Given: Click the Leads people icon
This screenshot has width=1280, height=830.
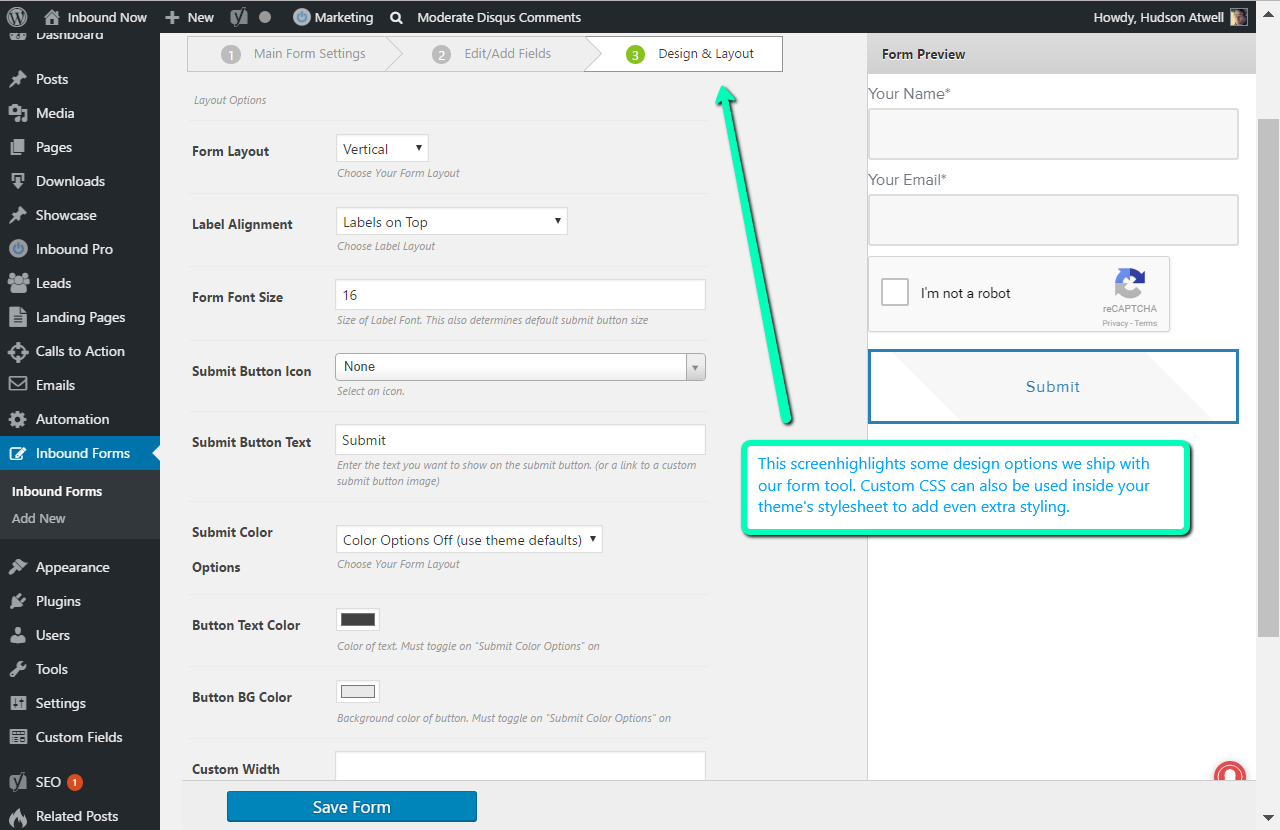Looking at the screenshot, I should (18, 283).
